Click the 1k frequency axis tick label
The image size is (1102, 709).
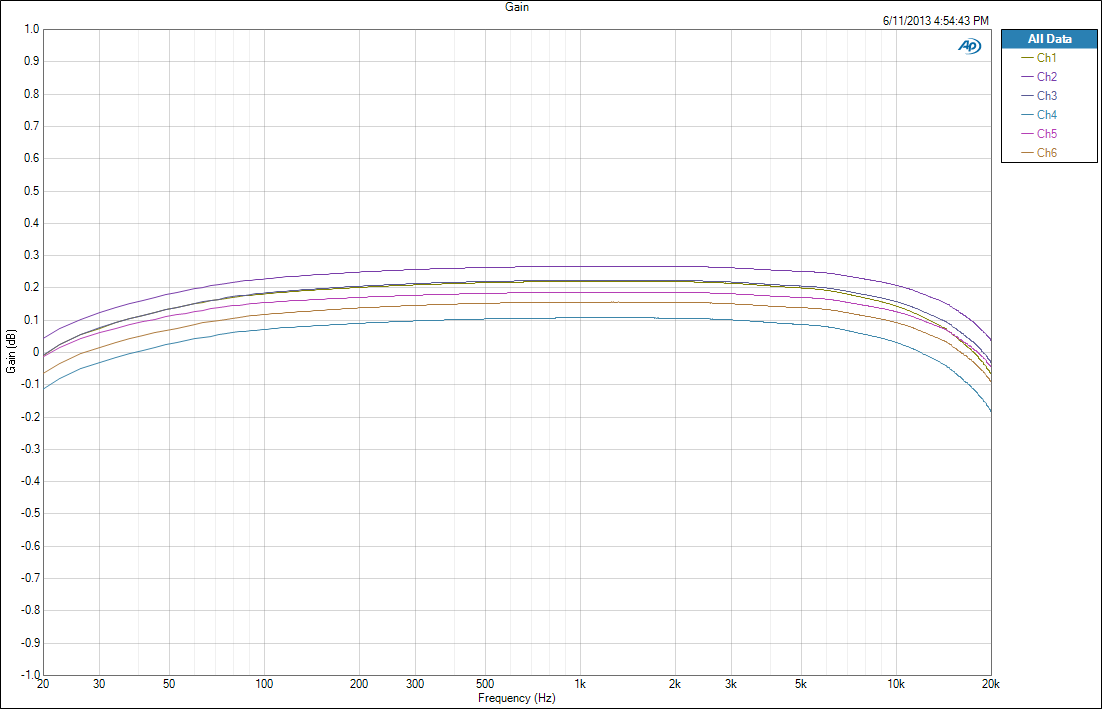pos(580,684)
